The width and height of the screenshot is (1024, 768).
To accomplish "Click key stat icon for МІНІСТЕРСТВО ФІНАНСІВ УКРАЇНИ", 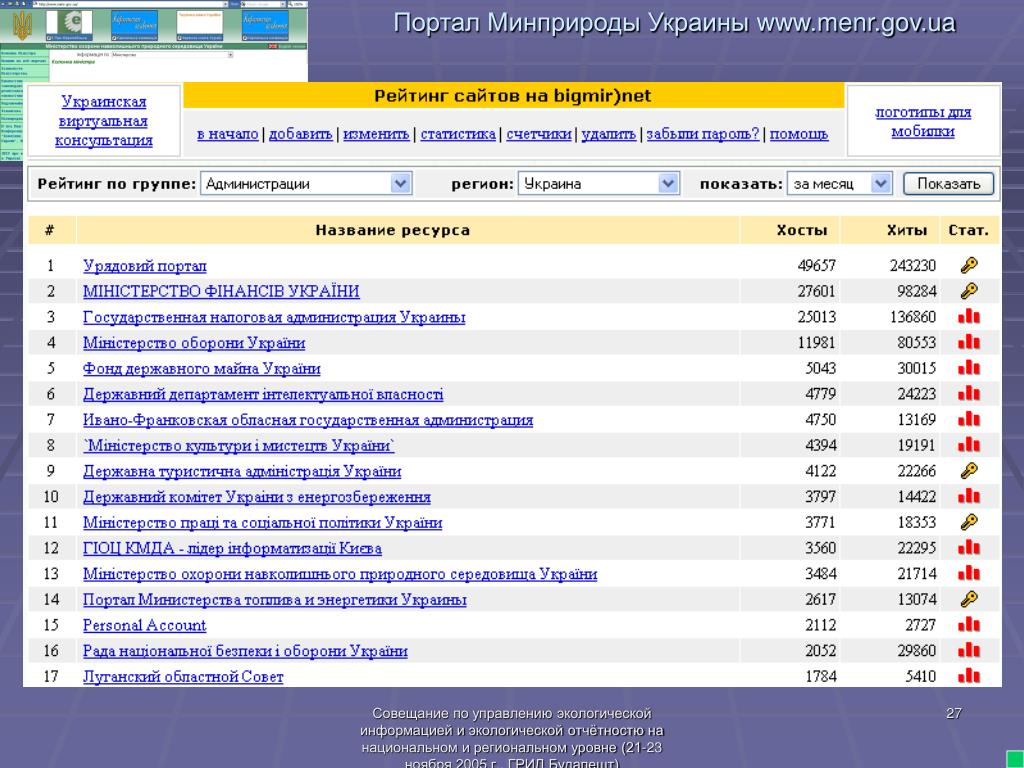I will [969, 291].
